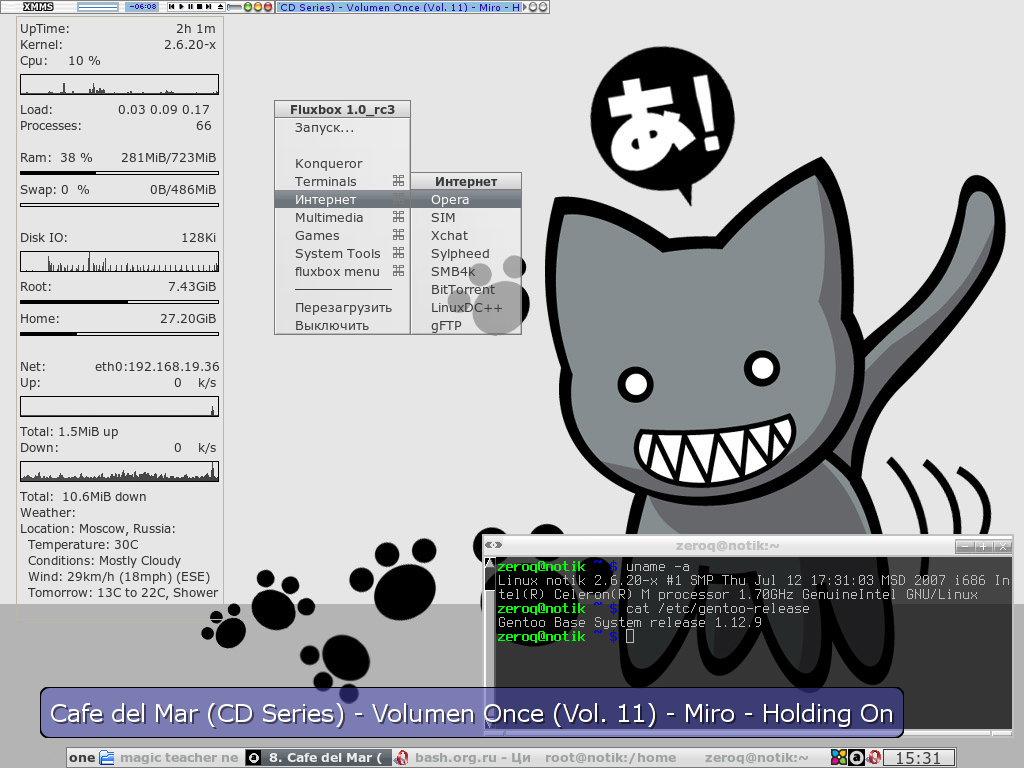
Task: Click Conky 'Kernel:' value 2.6.20-x
Action: click(189, 44)
